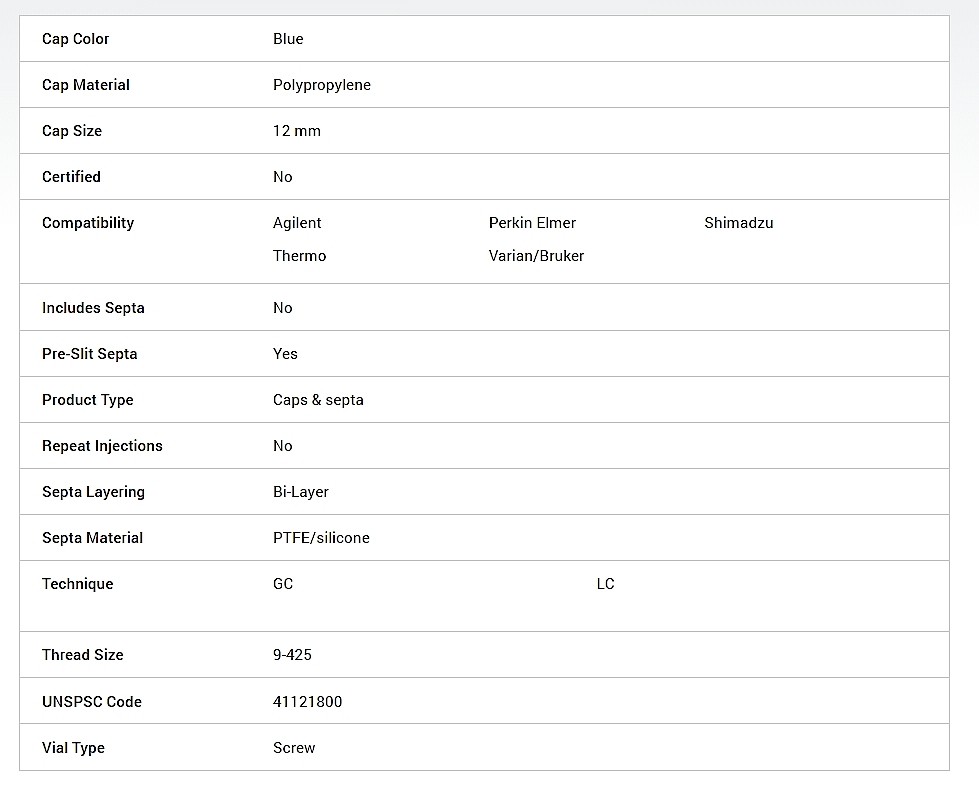Select the 12 mm cap size value
The width and height of the screenshot is (979, 798).
click(297, 131)
